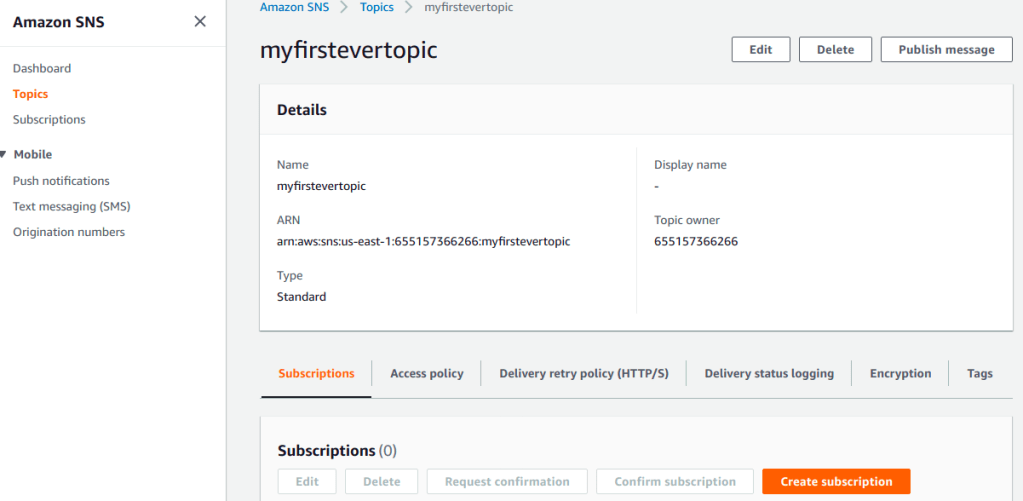Open Origination numbers page
Viewport: 1023px width, 501px height.
click(x=69, y=232)
